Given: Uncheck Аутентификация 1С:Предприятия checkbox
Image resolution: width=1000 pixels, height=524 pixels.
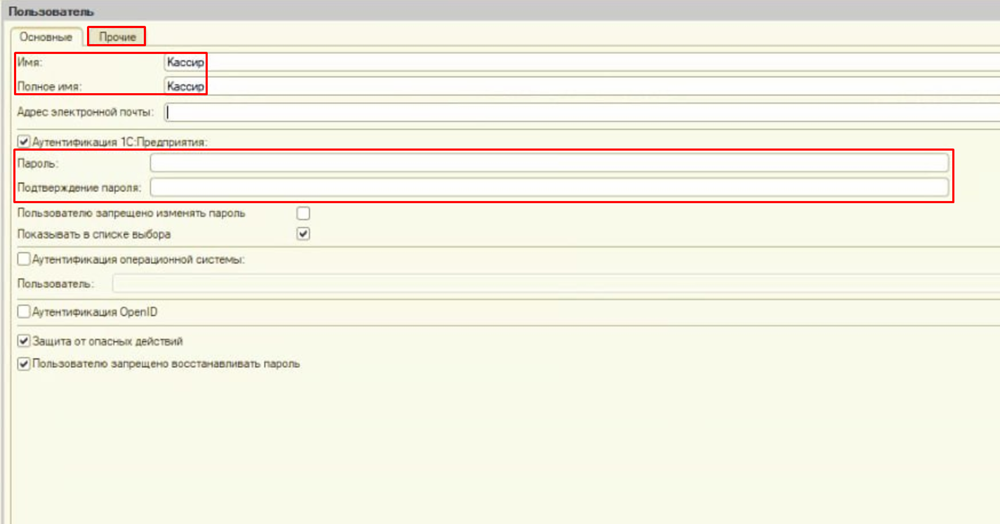Looking at the screenshot, I should click(24, 142).
